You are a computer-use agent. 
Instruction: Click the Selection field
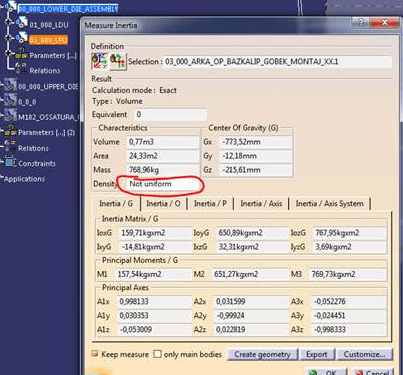277,62
